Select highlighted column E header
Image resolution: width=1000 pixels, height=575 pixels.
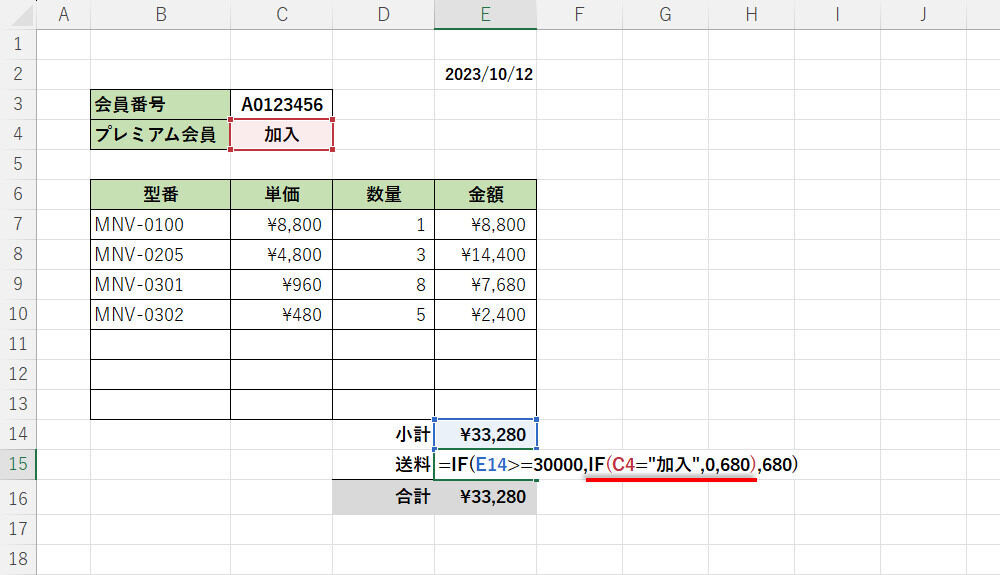[x=485, y=15]
